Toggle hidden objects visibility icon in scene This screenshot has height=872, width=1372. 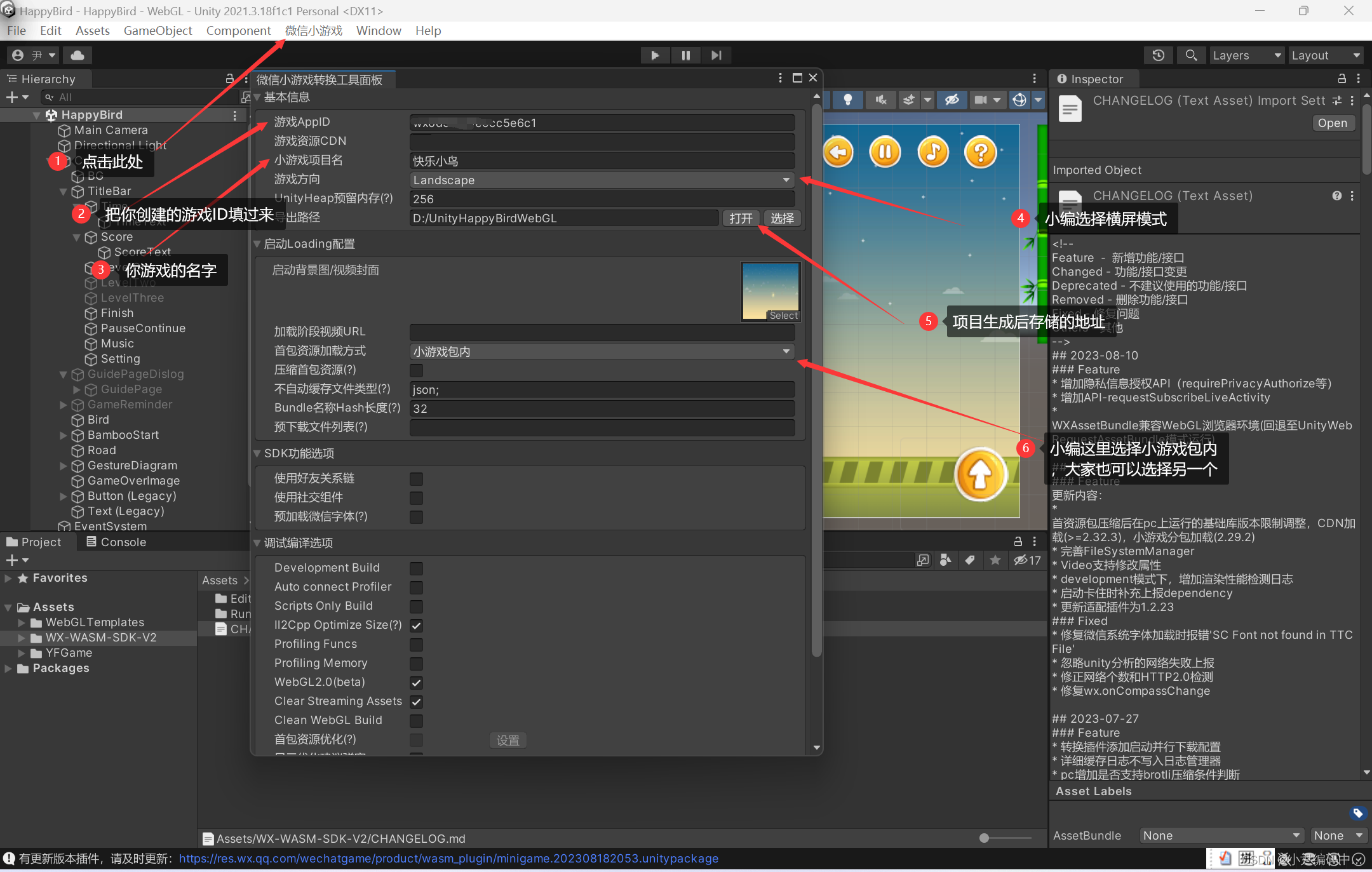click(952, 100)
